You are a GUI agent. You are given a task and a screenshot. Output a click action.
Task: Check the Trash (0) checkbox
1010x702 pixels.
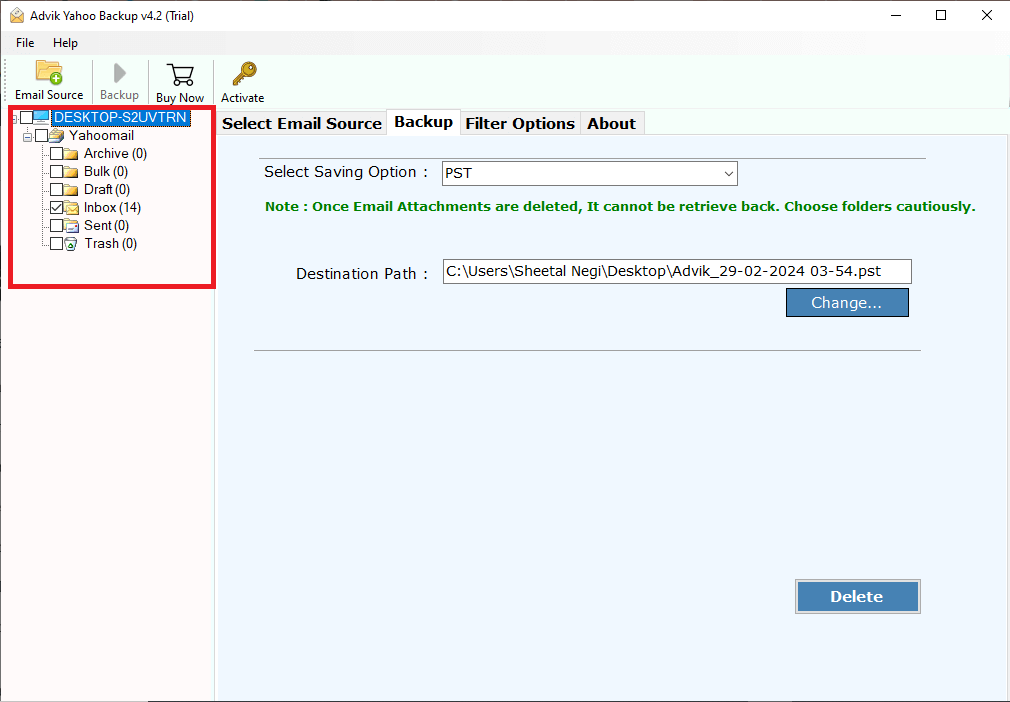57,243
